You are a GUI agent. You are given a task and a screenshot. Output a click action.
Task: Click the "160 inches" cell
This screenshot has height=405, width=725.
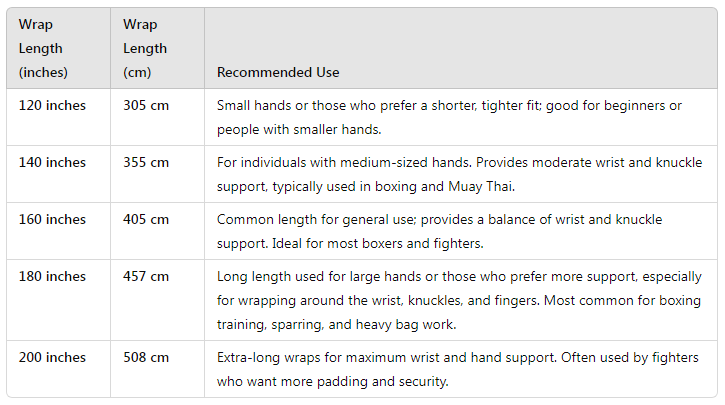(x=52, y=219)
